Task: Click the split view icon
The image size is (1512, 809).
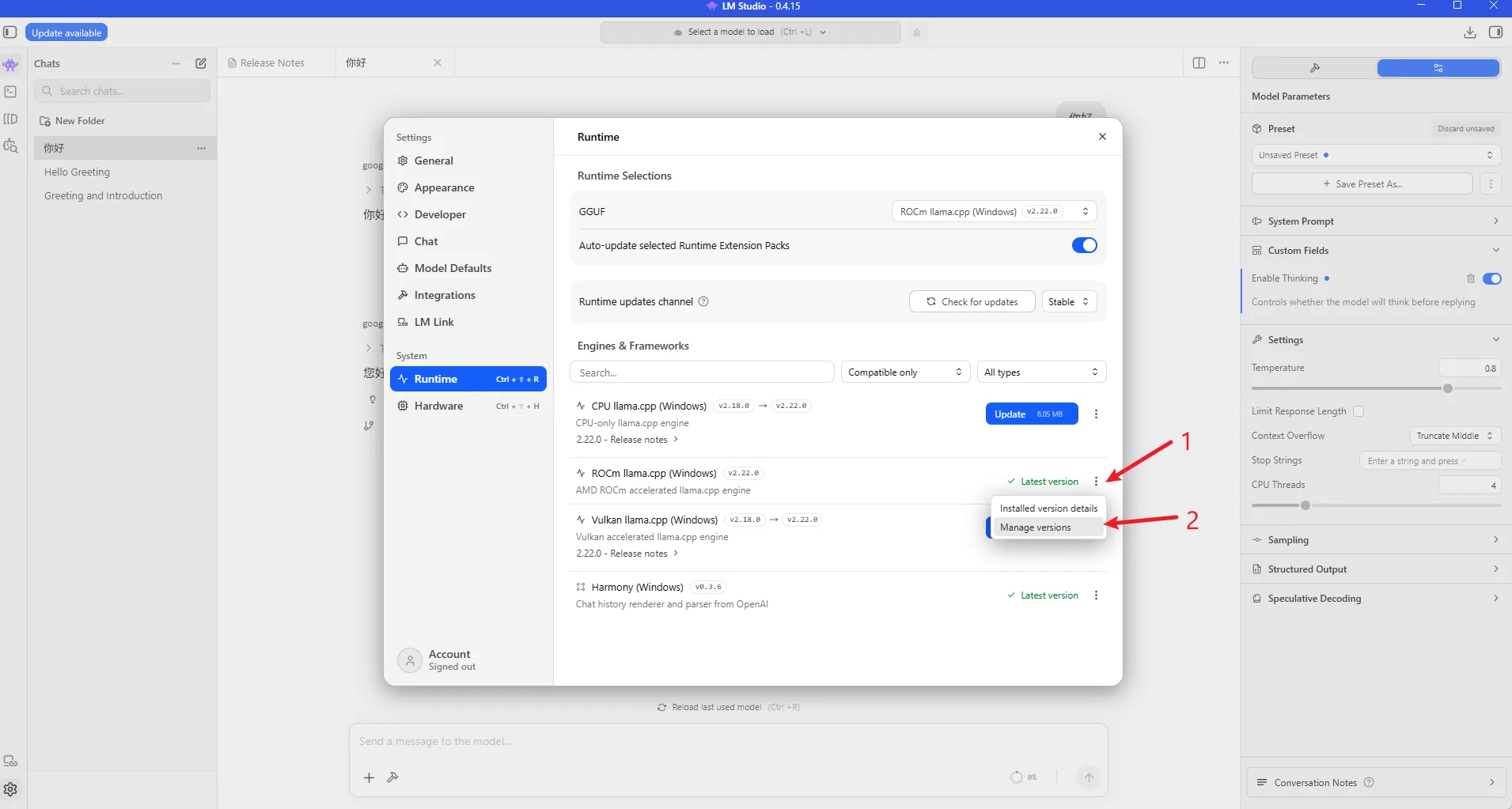Action: click(x=1199, y=62)
